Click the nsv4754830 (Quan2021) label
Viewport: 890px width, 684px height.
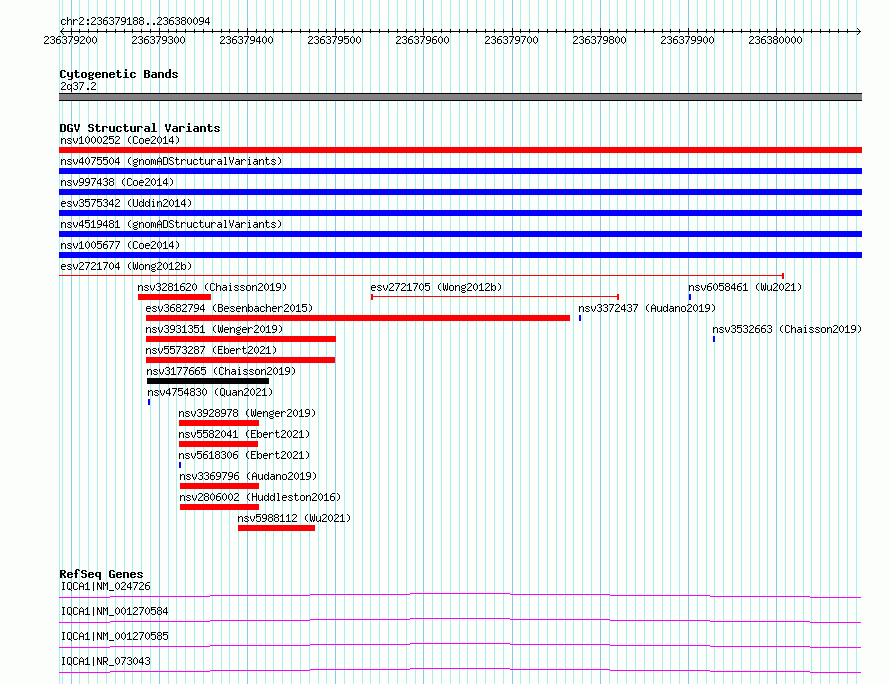point(210,392)
